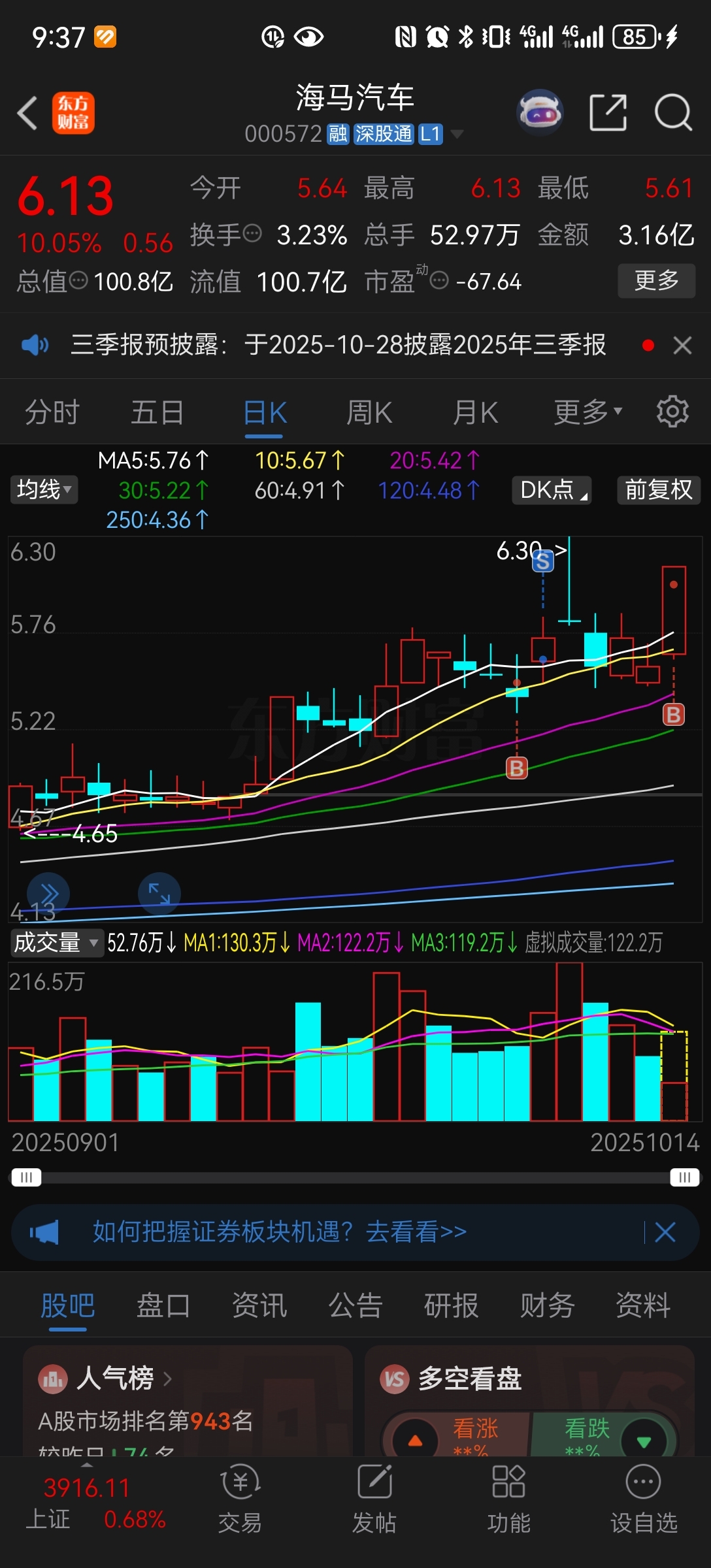Screen dimensions: 711x1568
Task: Expand 人气榜 chevron arrow
Action: coord(167,1379)
